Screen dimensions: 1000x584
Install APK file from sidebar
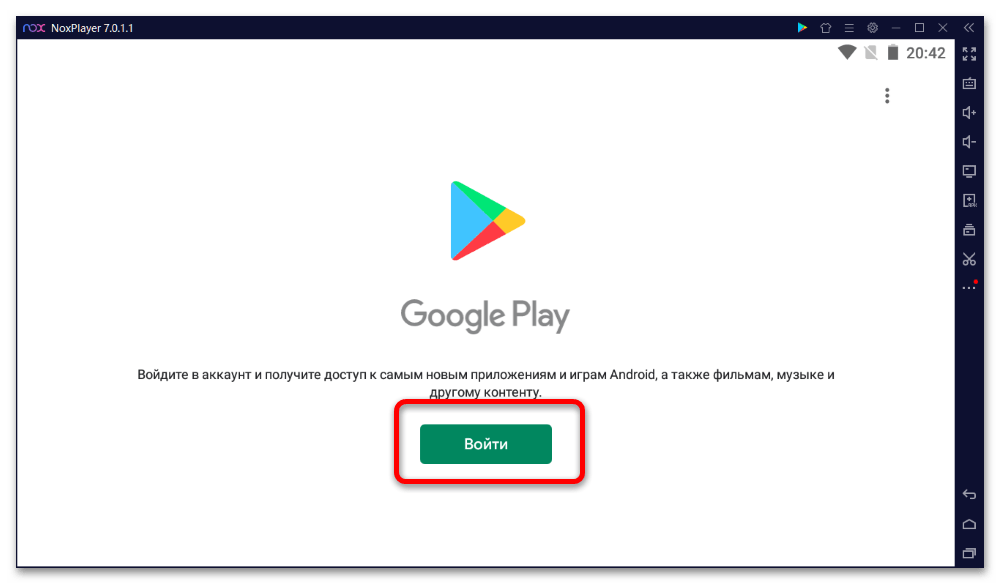[x=969, y=201]
